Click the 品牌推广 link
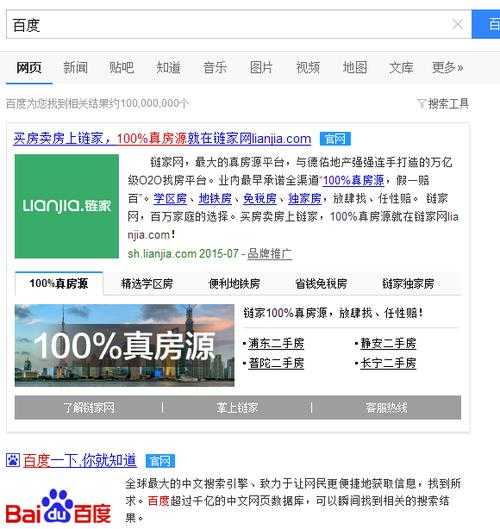The image size is (500, 529). (270, 254)
